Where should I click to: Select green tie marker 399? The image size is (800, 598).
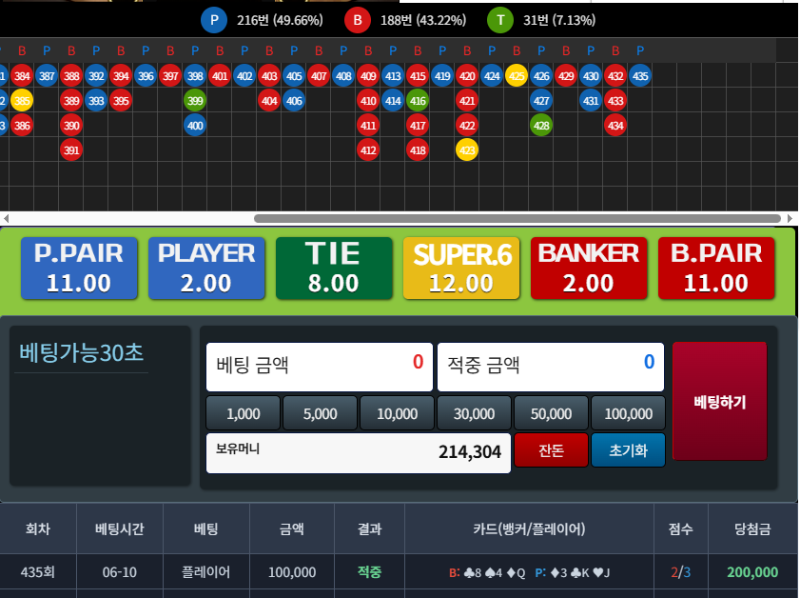point(195,101)
